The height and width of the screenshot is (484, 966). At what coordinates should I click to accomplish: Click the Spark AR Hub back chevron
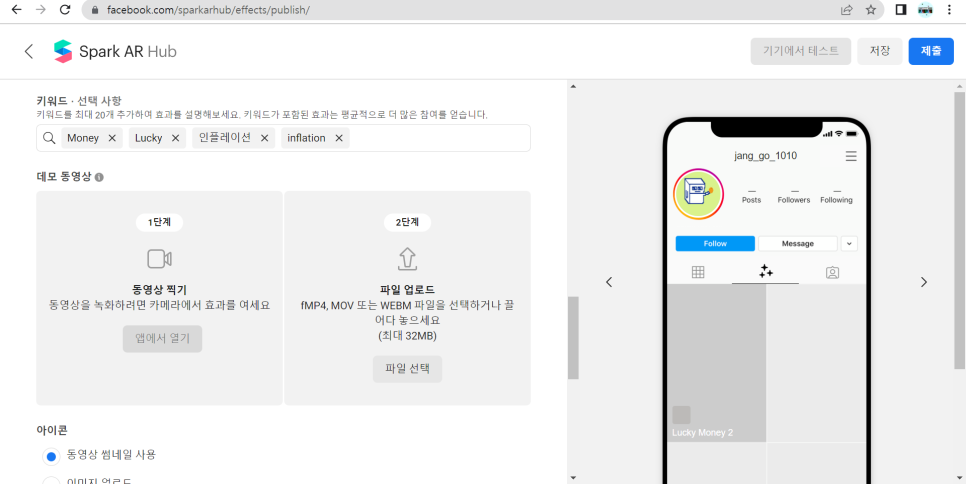pyautogui.click(x=28, y=51)
